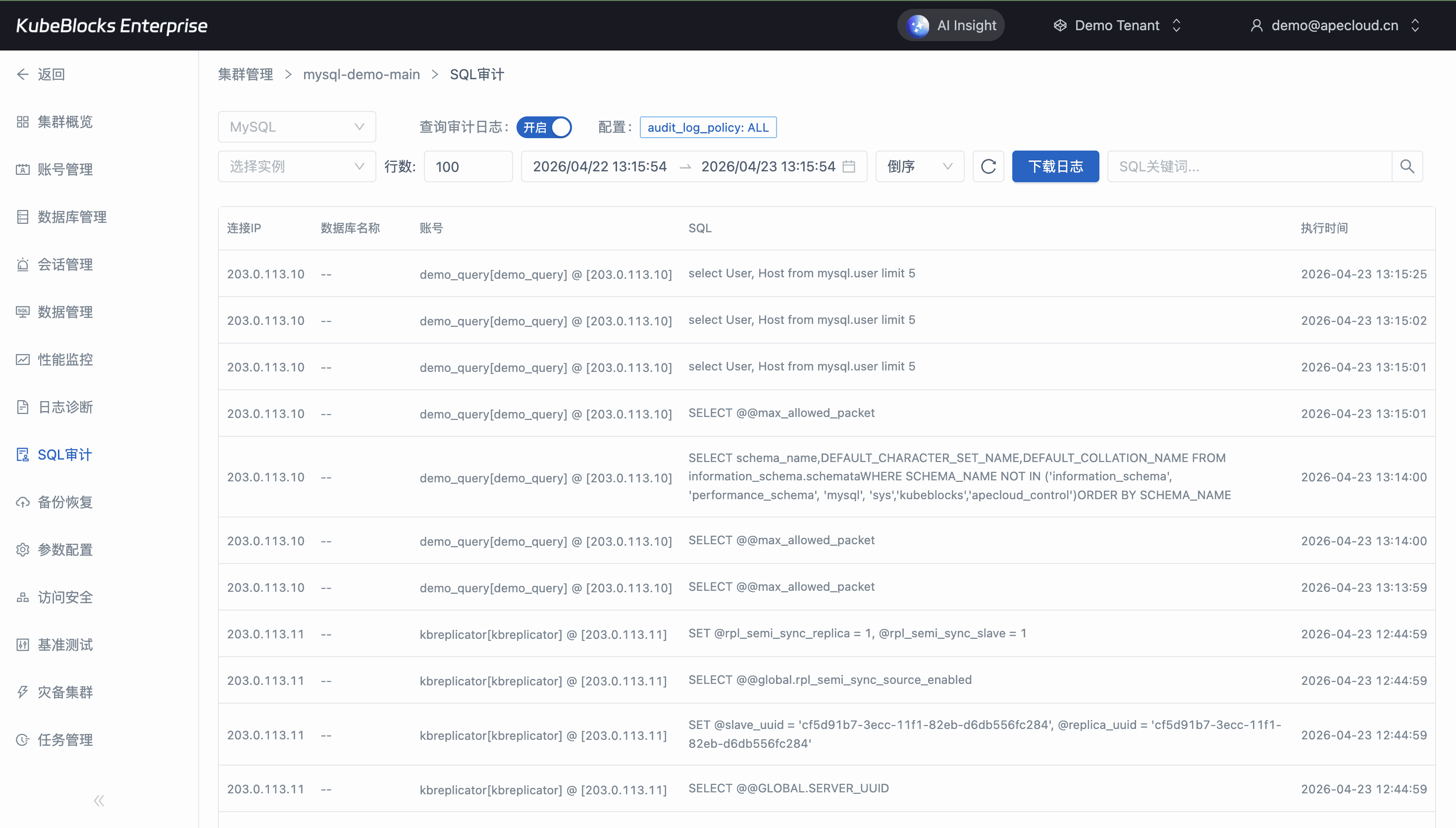This screenshot has height=828, width=1456.
Task: Click the SQL关键词 search field
Action: point(1248,166)
